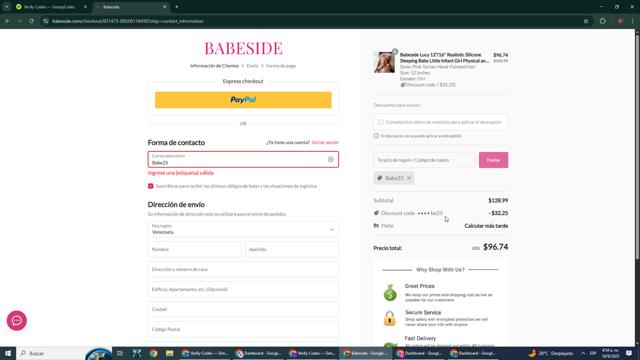The height and width of the screenshot is (360, 640).
Task: Remove the Babe25 coupon tag with X
Action: [409, 178]
